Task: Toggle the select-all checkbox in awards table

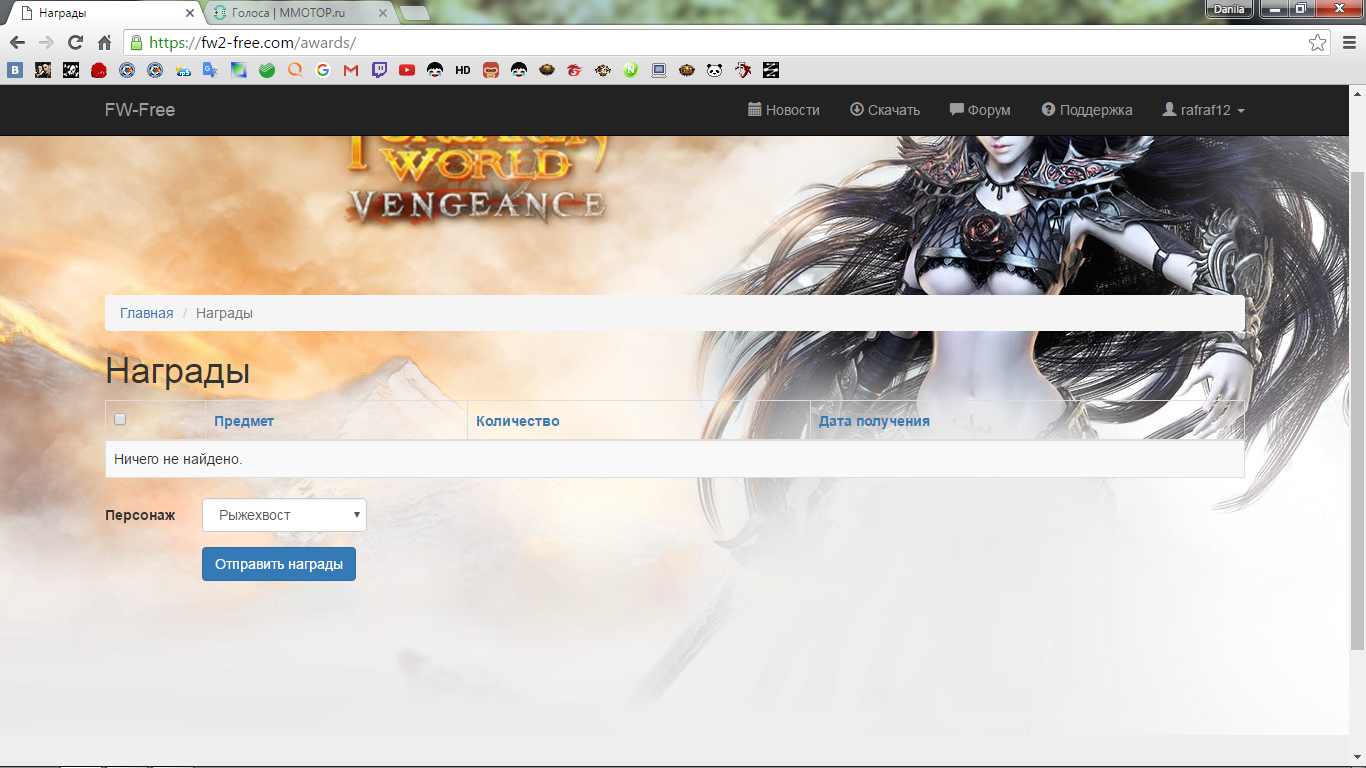Action: coord(120,420)
